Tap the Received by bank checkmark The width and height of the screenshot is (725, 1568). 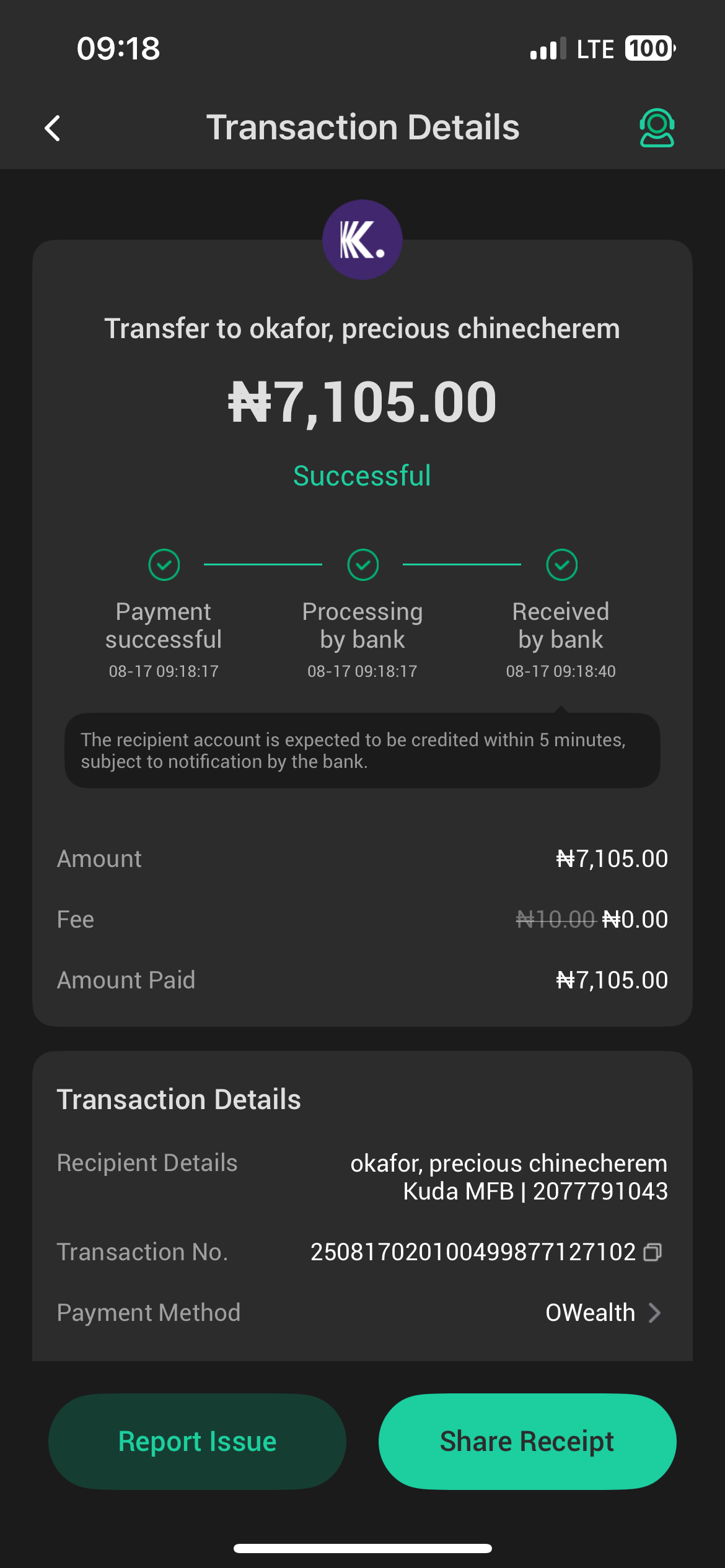[561, 565]
